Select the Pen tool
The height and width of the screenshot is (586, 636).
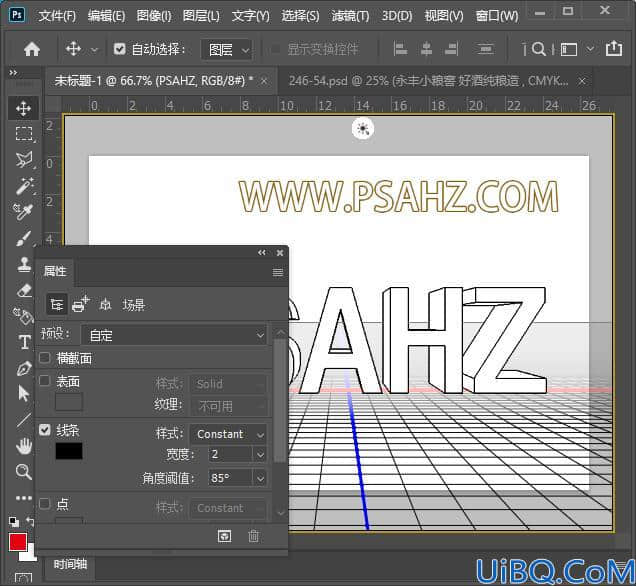(x=24, y=369)
